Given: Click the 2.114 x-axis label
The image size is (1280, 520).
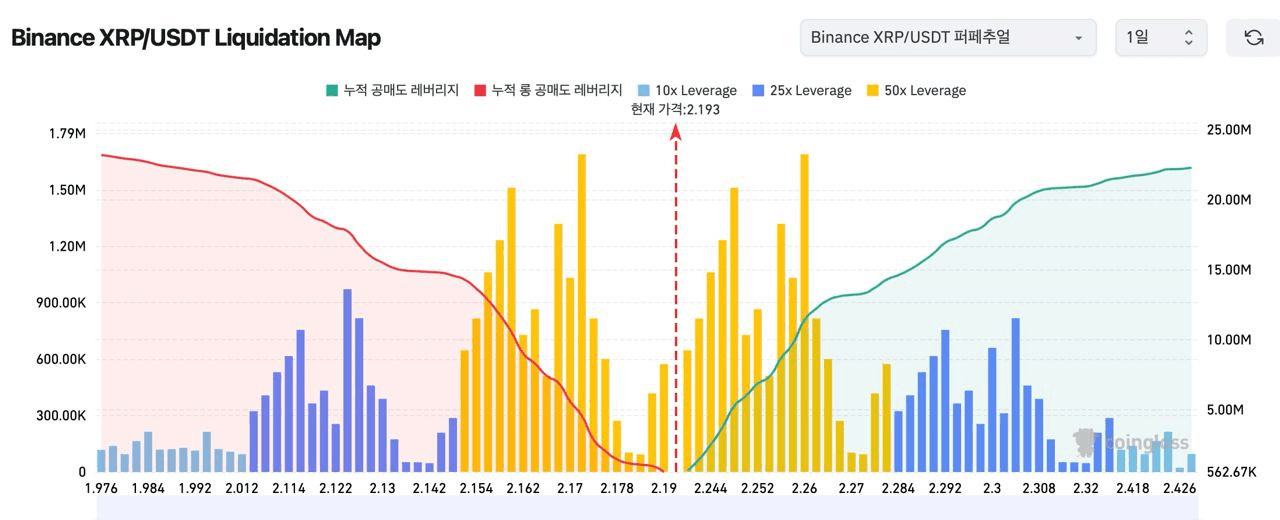Looking at the screenshot, I should pos(289,488).
